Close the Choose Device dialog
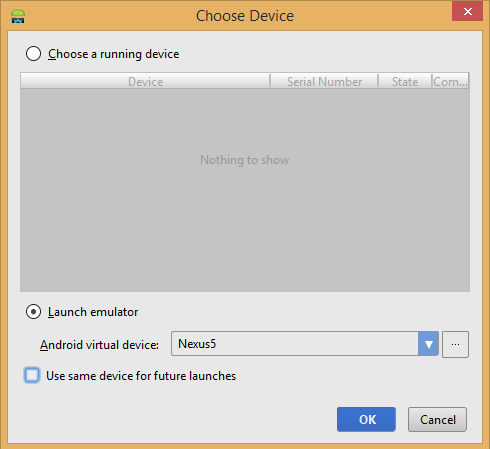This screenshot has width=490, height=449. (467, 12)
